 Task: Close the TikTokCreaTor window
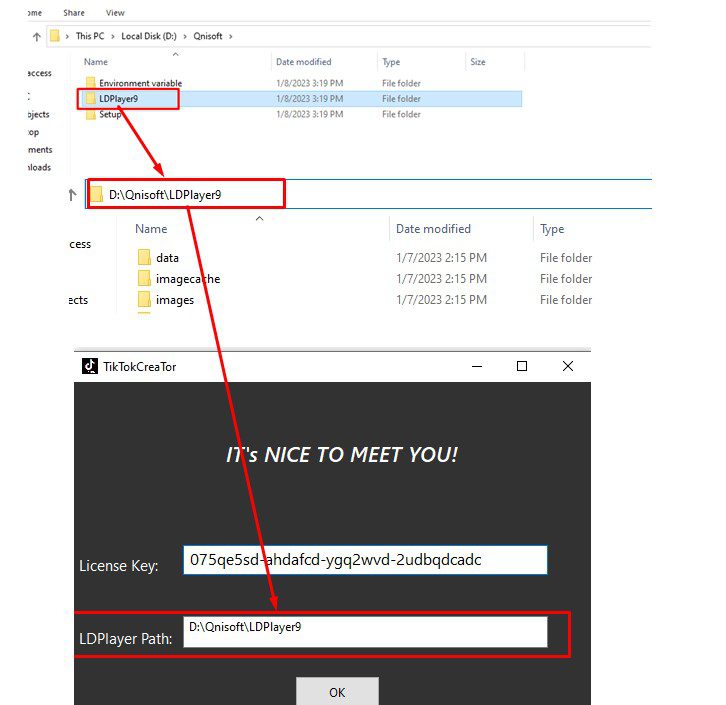pos(568,366)
